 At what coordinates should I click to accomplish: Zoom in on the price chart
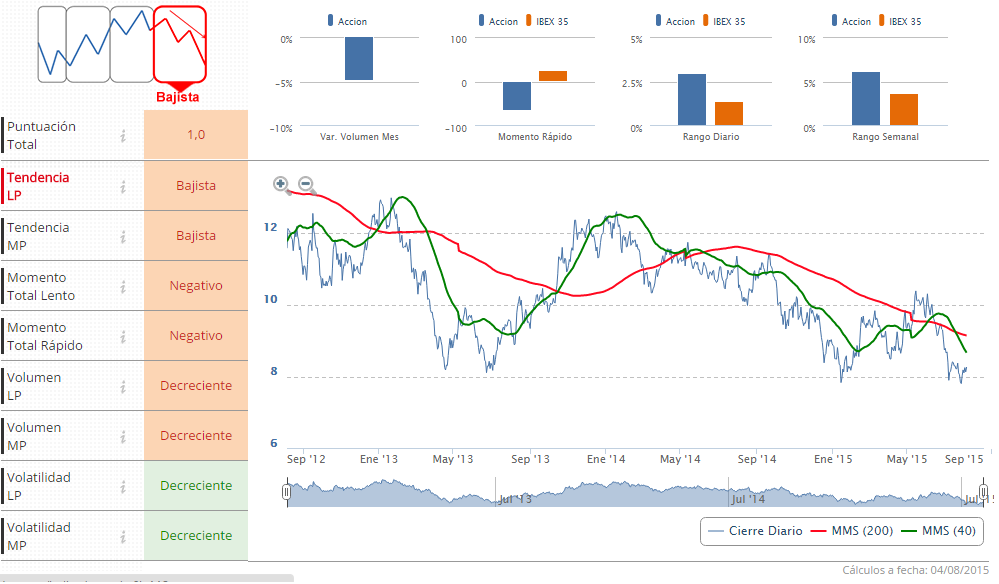click(x=281, y=184)
